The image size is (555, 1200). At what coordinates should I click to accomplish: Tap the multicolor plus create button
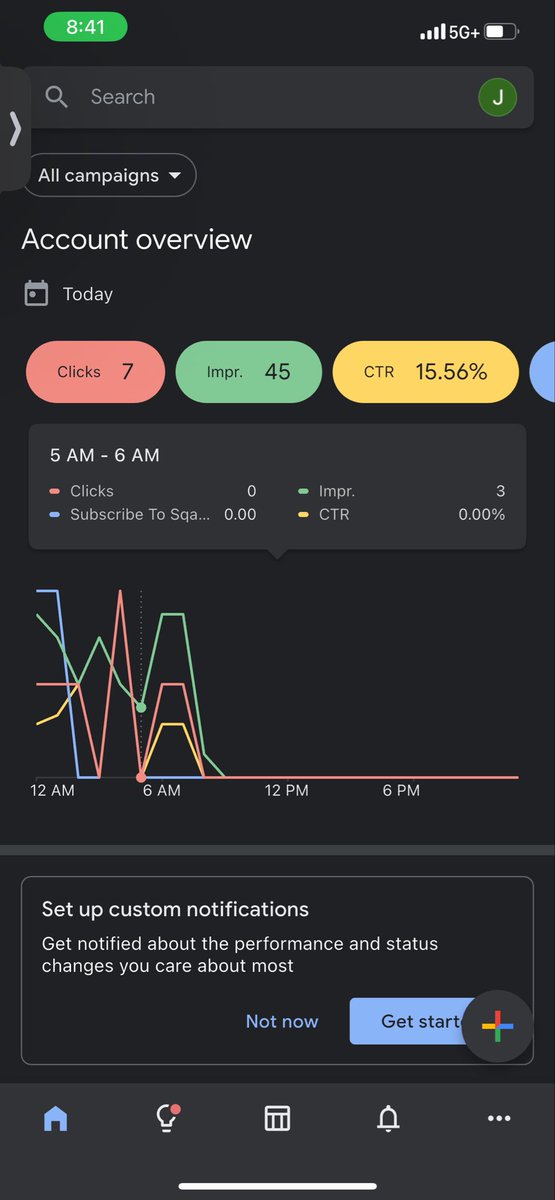498,1026
